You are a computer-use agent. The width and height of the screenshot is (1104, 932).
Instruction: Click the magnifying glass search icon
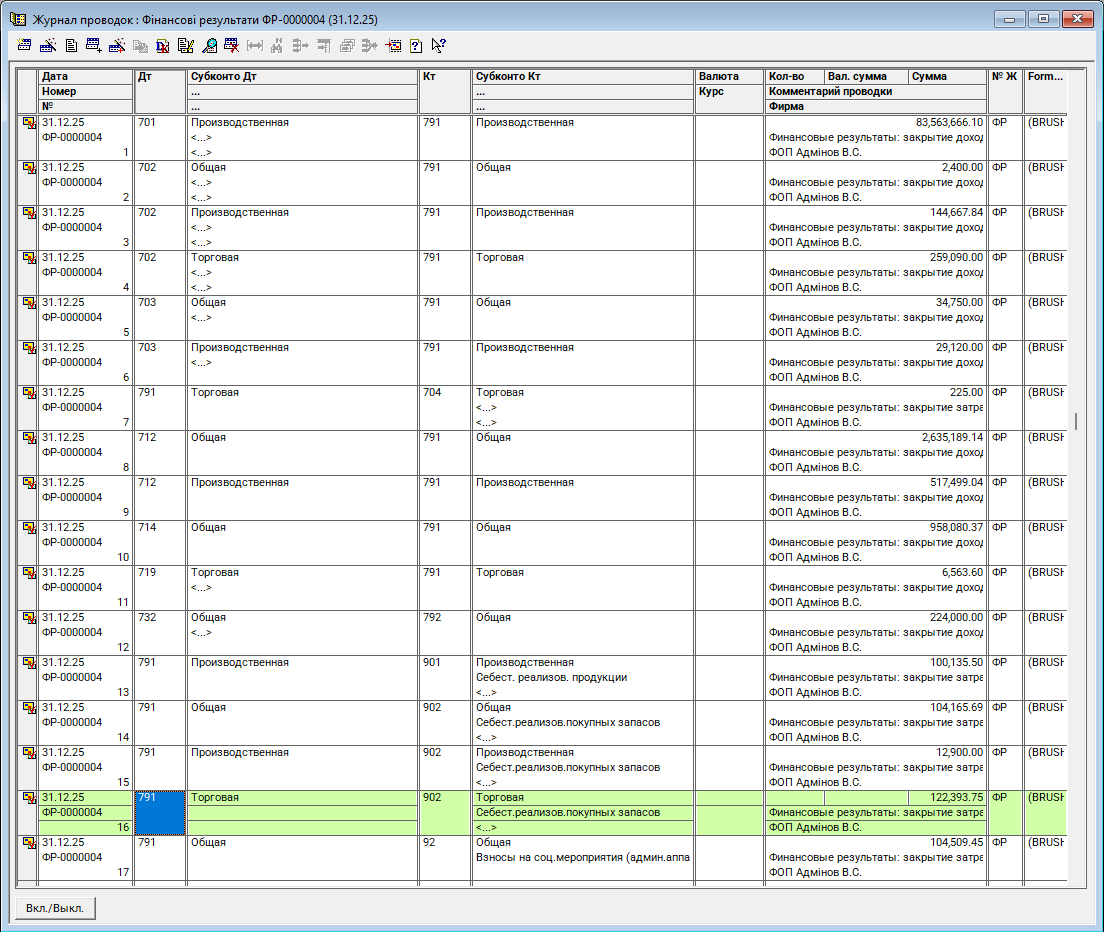[x=209, y=45]
